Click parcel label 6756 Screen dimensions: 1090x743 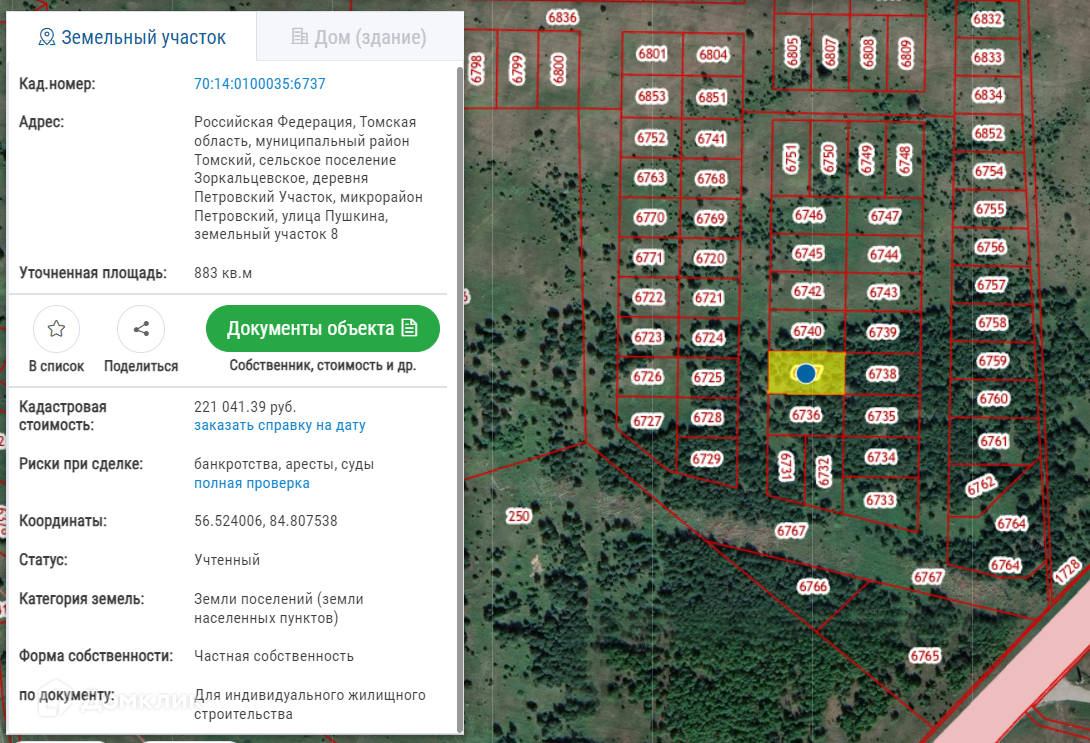pyautogui.click(x=991, y=247)
